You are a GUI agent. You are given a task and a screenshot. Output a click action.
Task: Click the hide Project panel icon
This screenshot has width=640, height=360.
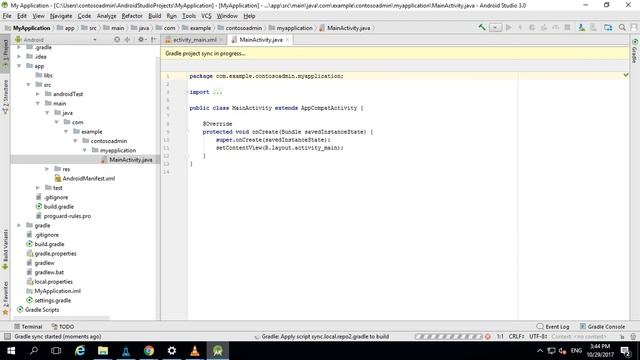[153, 40]
